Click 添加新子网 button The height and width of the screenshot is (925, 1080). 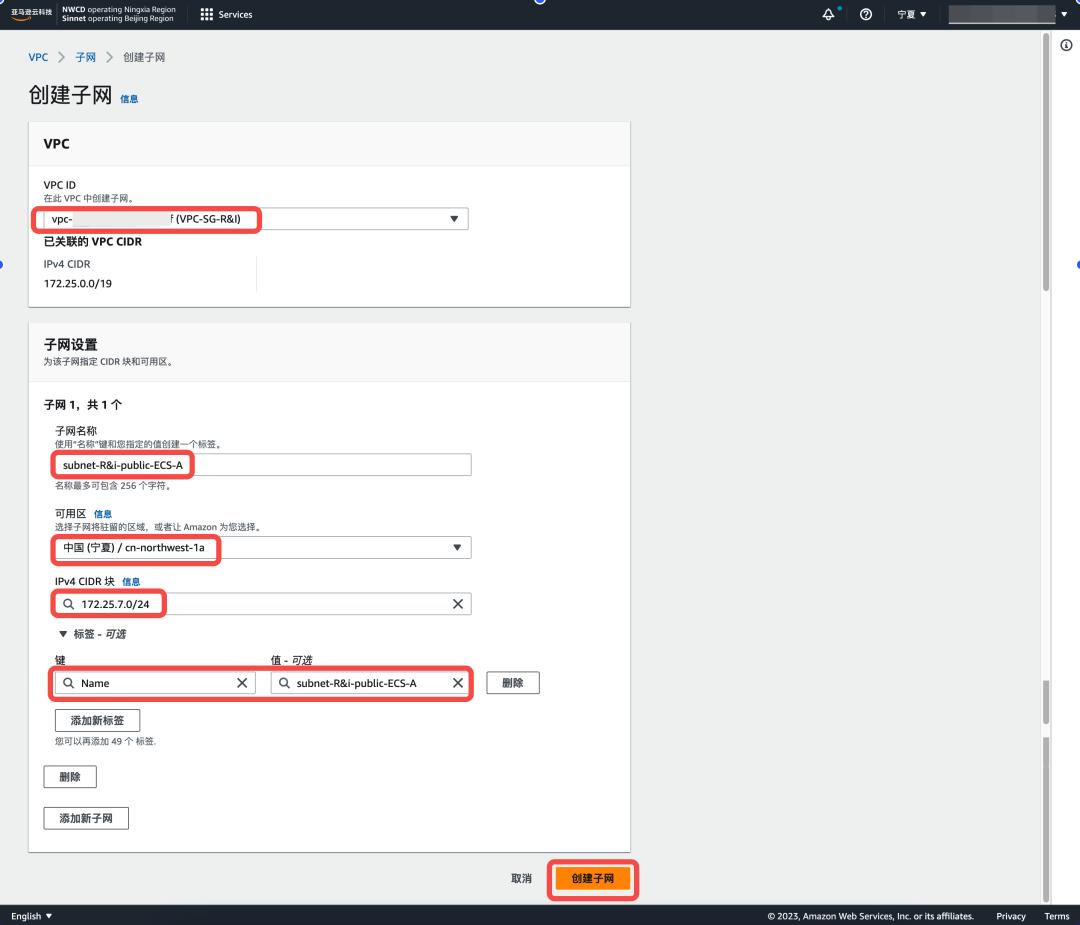tap(86, 818)
